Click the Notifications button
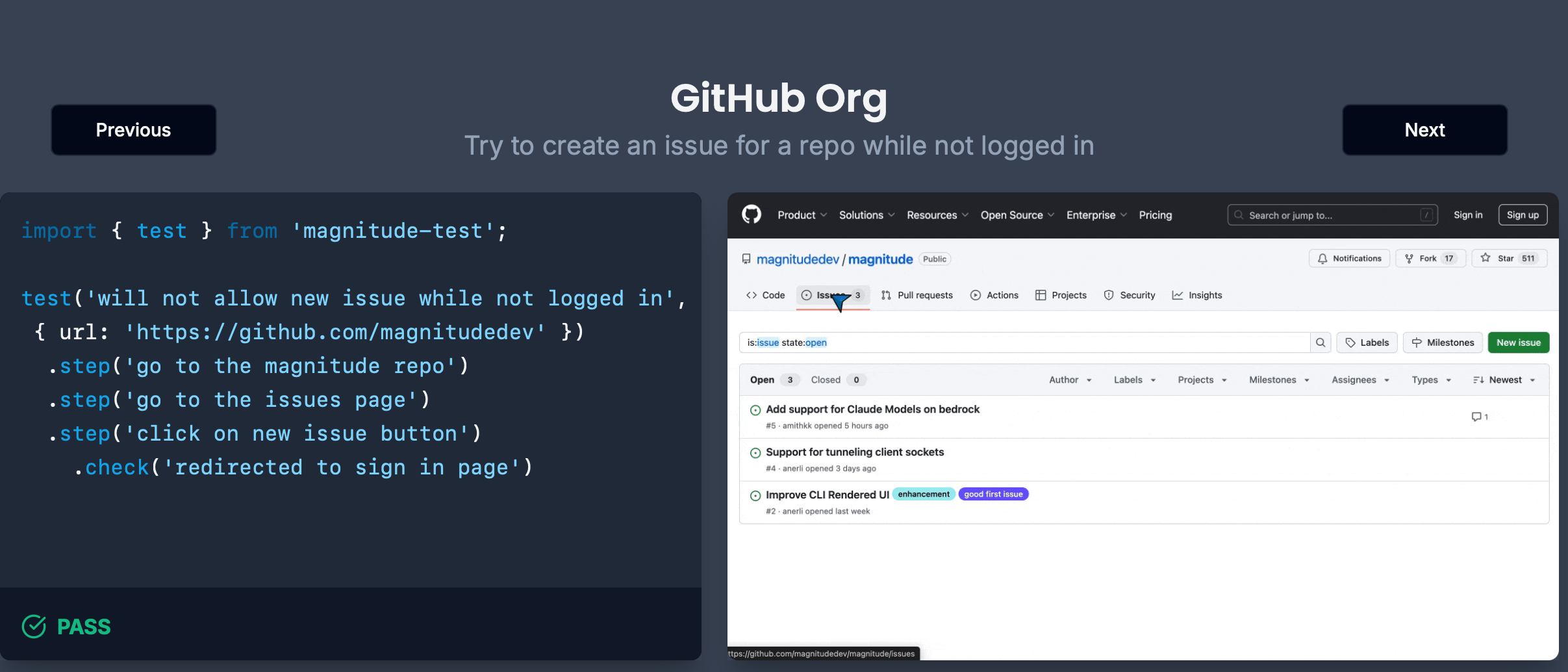This screenshot has height=672, width=1568. [x=1350, y=259]
